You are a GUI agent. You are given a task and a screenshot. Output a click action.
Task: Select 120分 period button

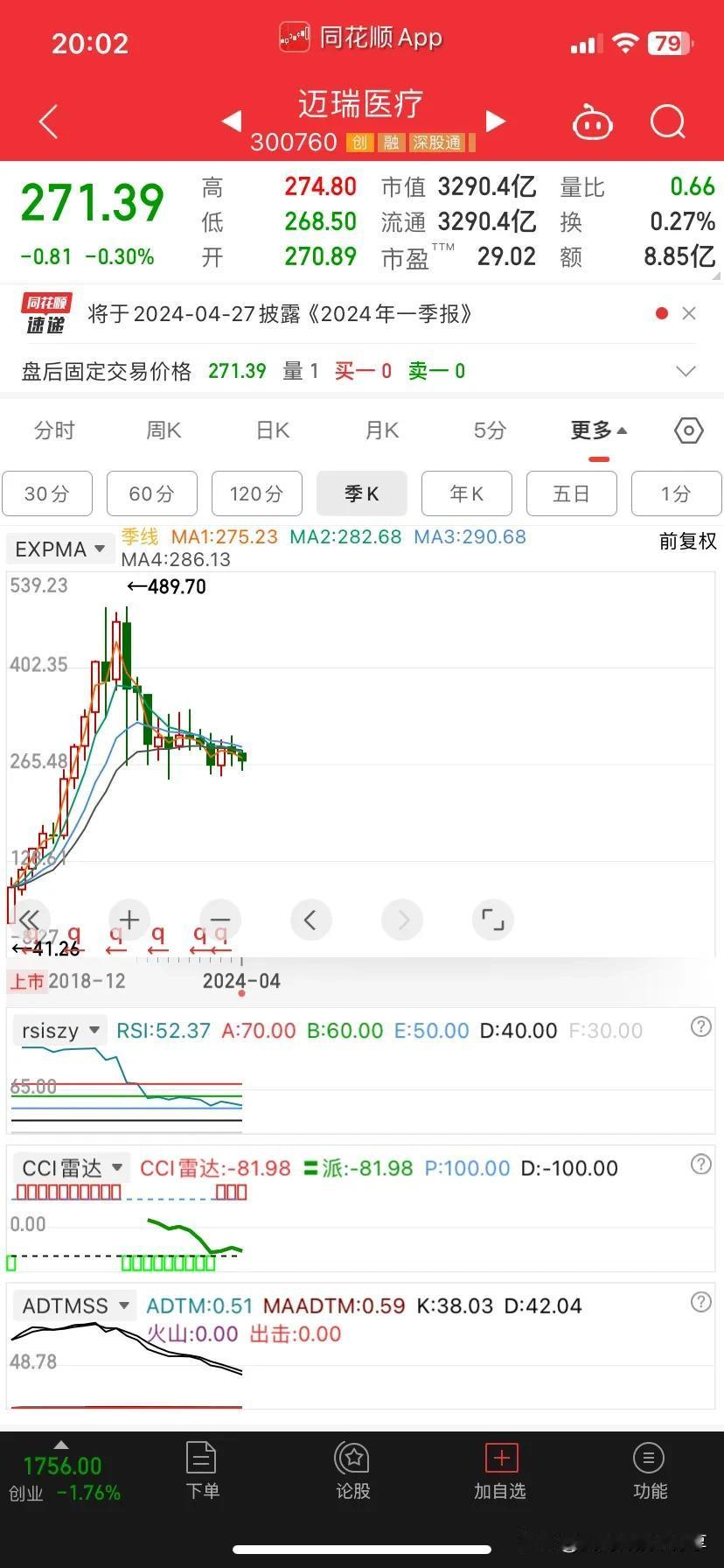point(257,493)
